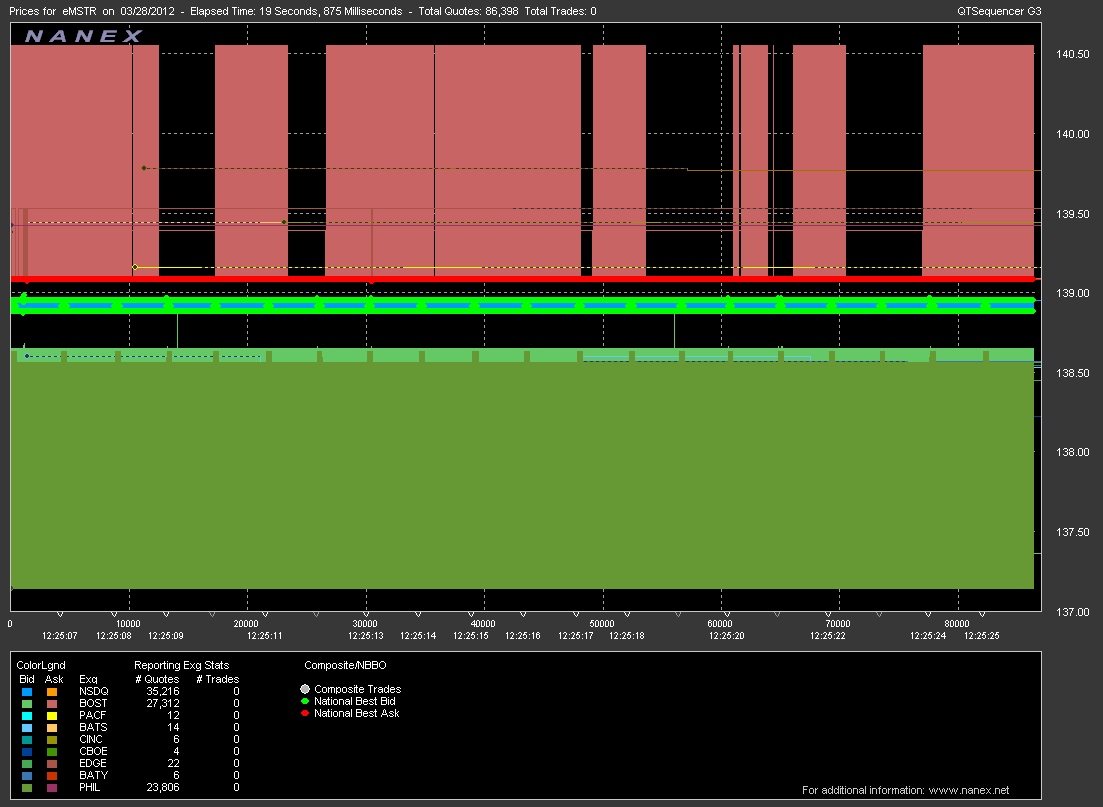The image size is (1103, 807).
Task: Click the 139.00 price axis label
Action: point(1073,293)
